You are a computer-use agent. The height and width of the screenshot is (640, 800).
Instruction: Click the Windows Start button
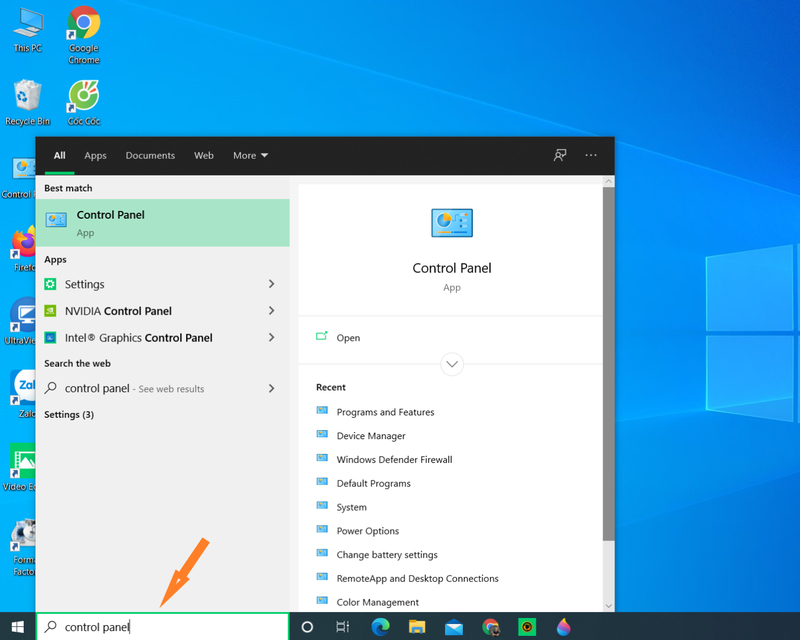tap(17, 627)
